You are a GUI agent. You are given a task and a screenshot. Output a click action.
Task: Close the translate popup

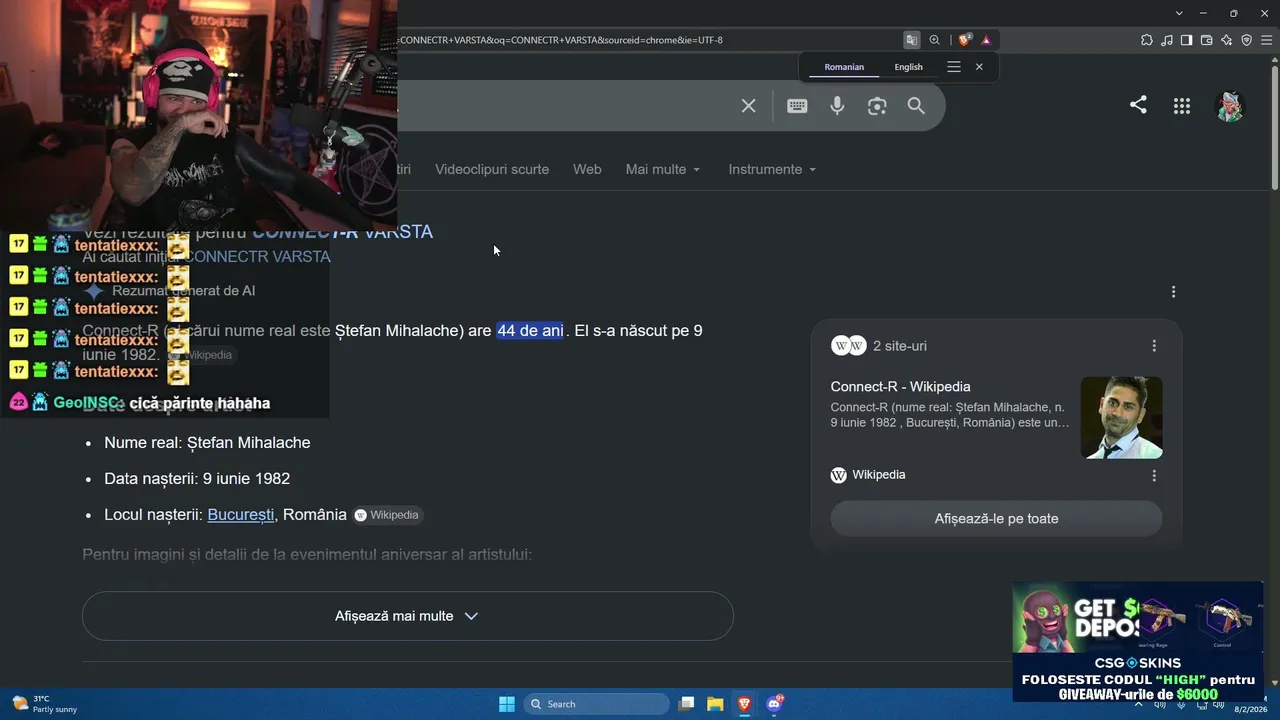[x=979, y=67]
